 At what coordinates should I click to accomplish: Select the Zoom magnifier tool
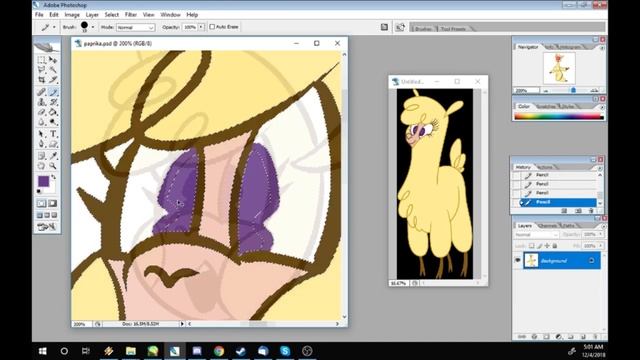pyautogui.click(x=53, y=166)
